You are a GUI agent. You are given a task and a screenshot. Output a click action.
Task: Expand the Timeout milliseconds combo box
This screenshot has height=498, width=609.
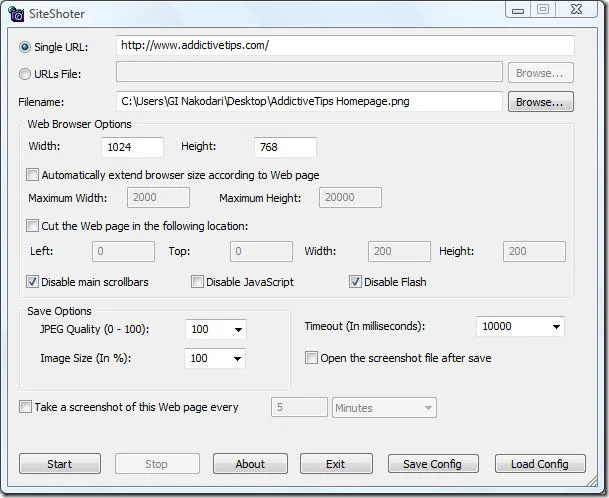click(x=556, y=327)
